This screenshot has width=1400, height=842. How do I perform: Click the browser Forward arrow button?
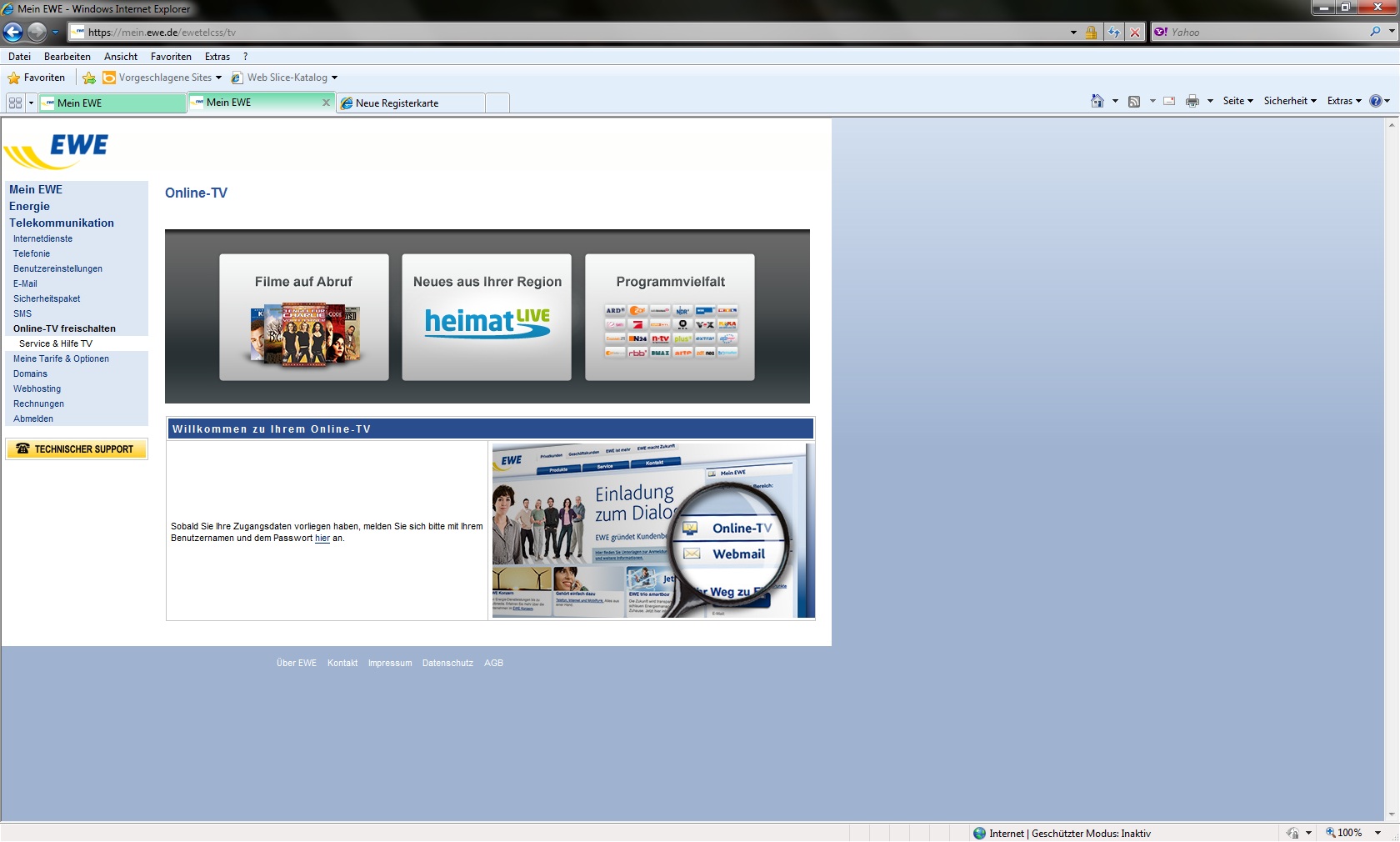click(x=37, y=32)
